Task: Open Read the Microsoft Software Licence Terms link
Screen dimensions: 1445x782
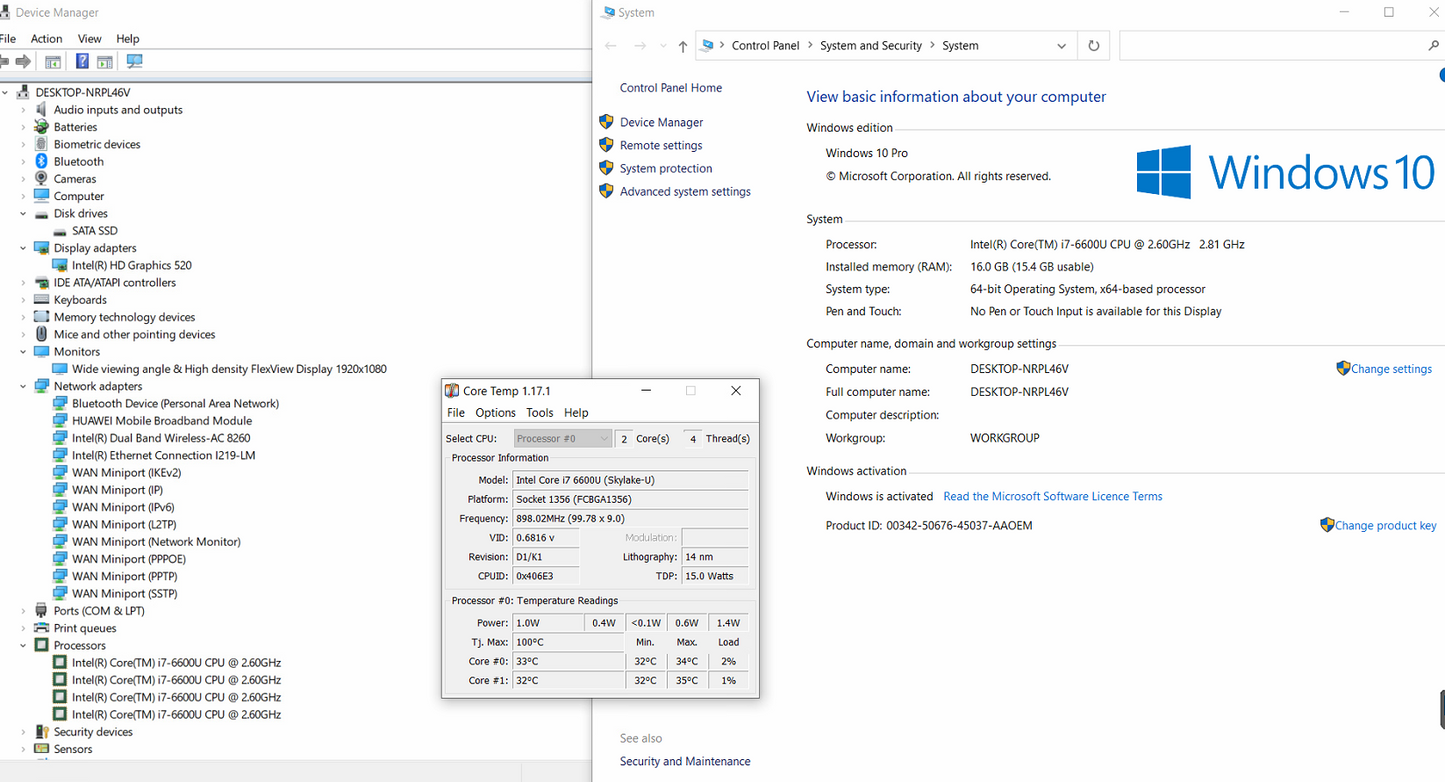Action: coord(1053,496)
